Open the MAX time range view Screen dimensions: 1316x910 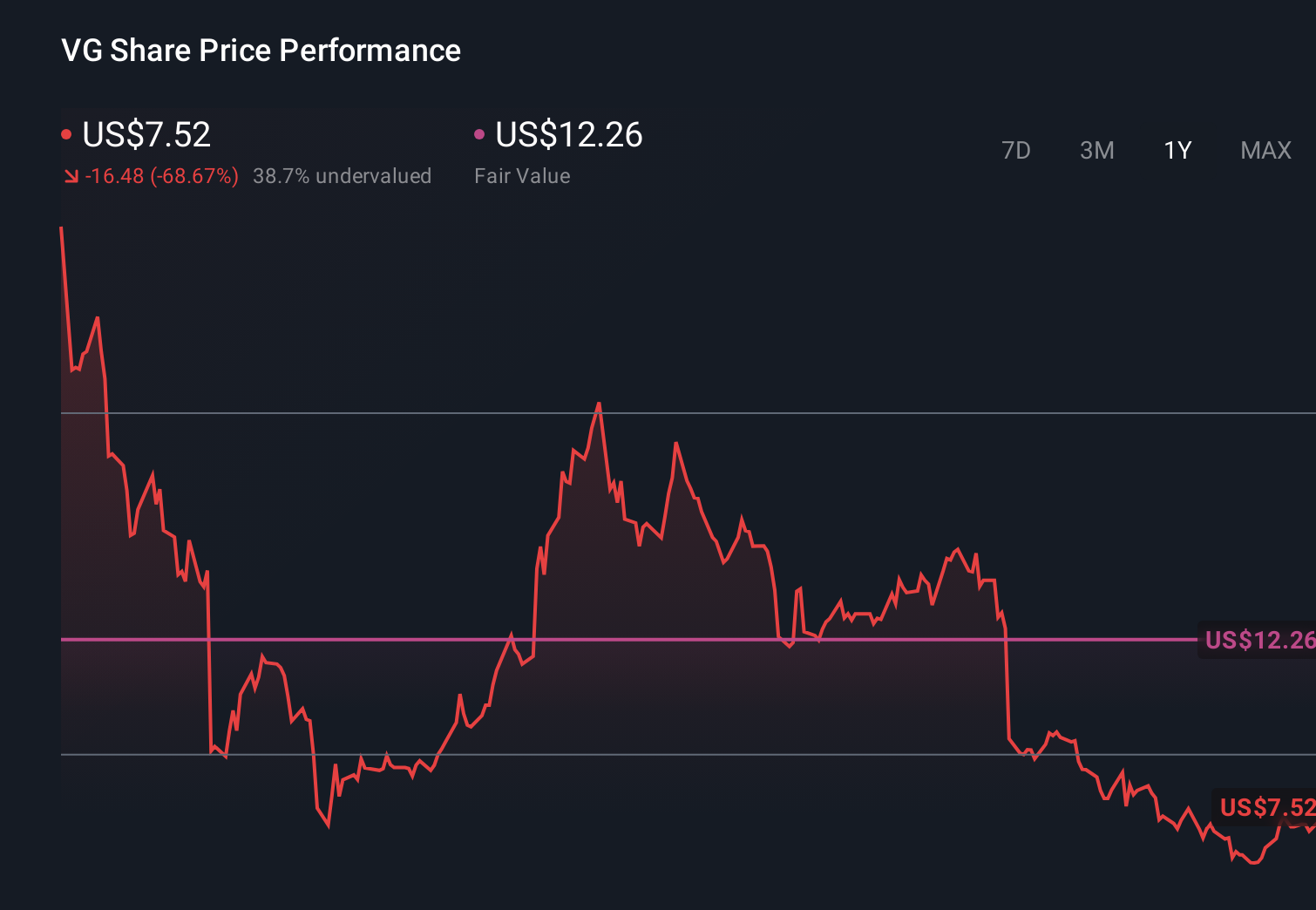click(1265, 150)
